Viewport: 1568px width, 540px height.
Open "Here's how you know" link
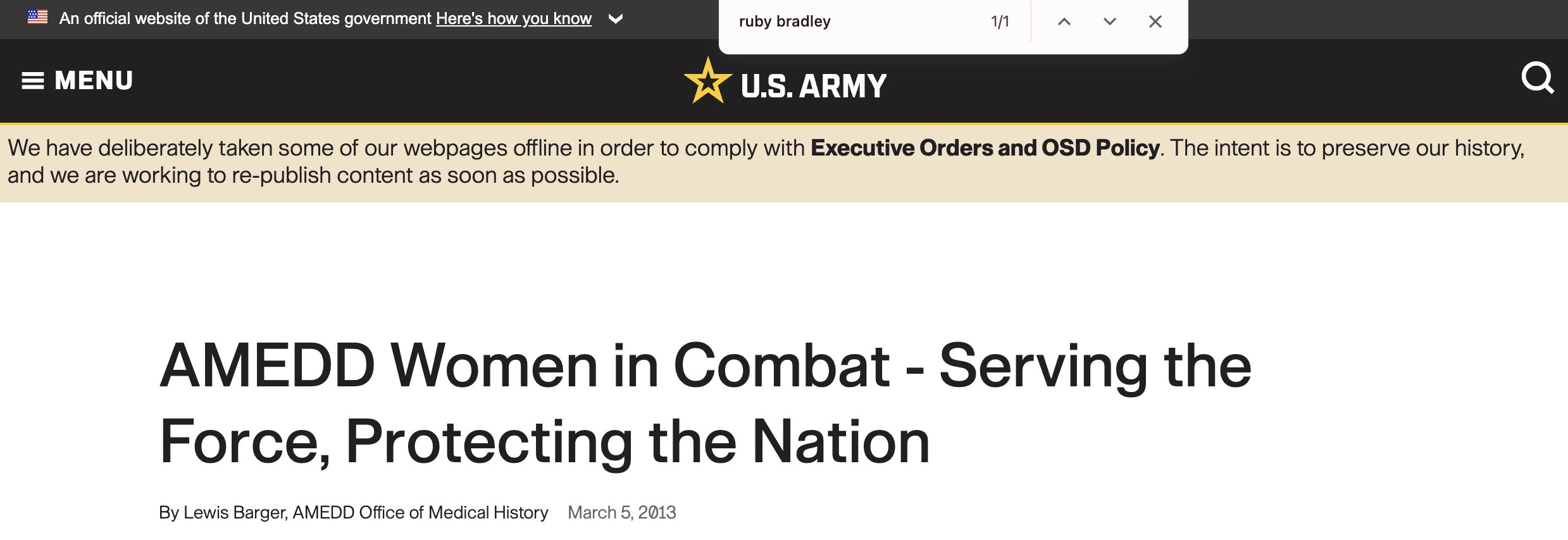coord(514,18)
